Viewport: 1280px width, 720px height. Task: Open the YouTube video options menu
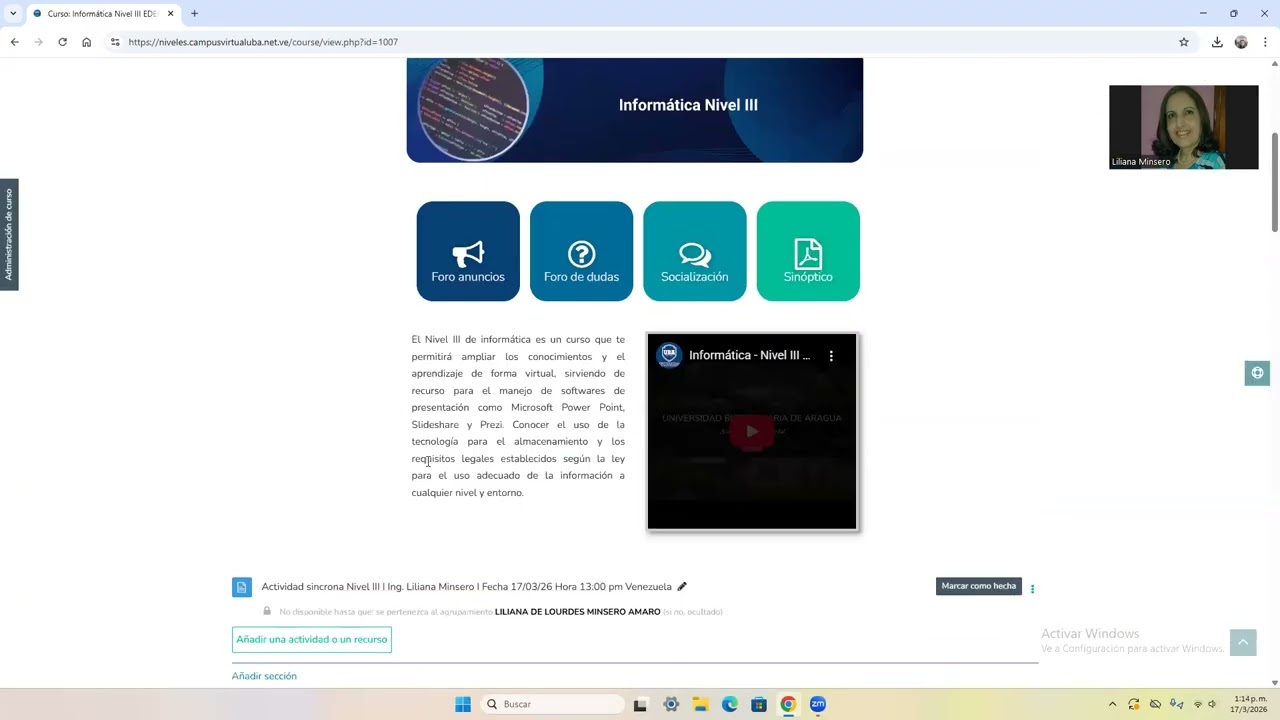coord(830,355)
